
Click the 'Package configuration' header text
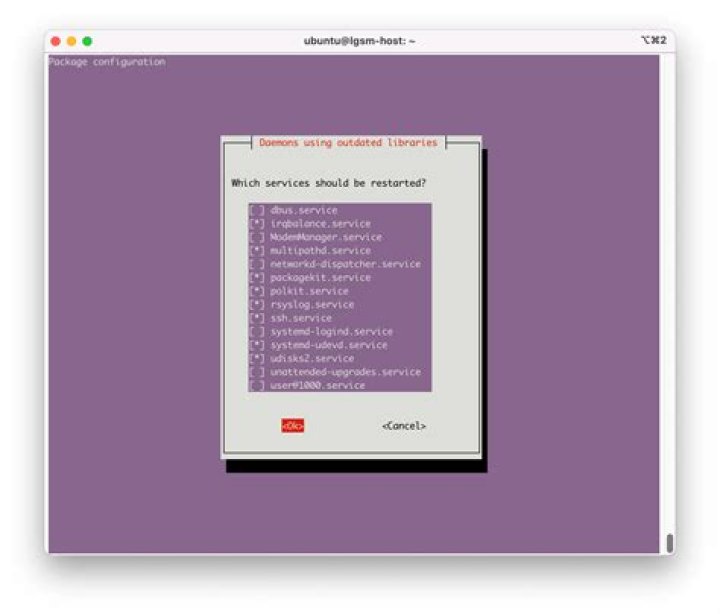[107, 62]
